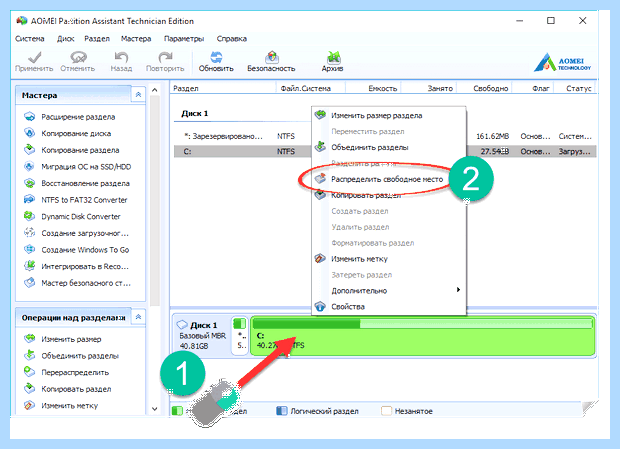Click the Изменить размер sidebar operation icon
The width and height of the screenshot is (620, 449).
(30, 339)
